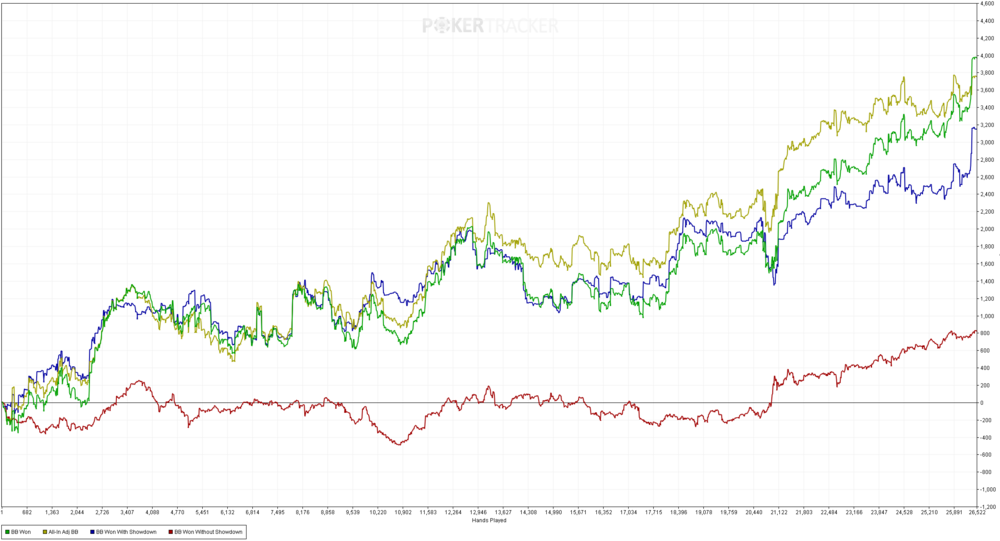The image size is (1000, 541).
Task: Click the red BB Won Without Showdown swatch
Action: coord(172,532)
